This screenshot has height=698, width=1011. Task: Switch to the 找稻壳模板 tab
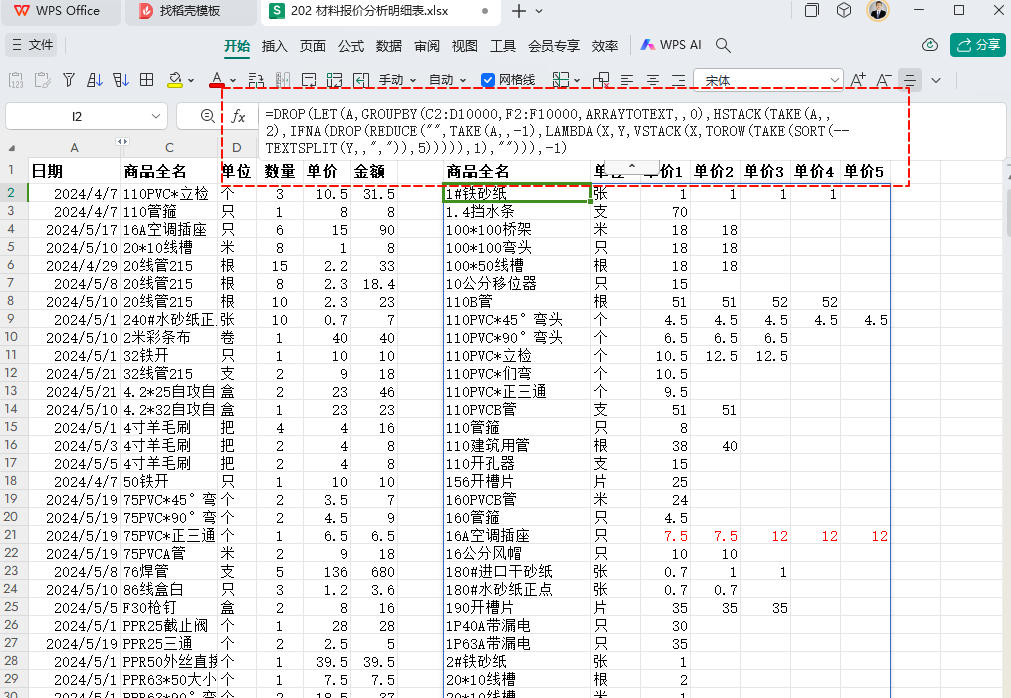(190, 12)
